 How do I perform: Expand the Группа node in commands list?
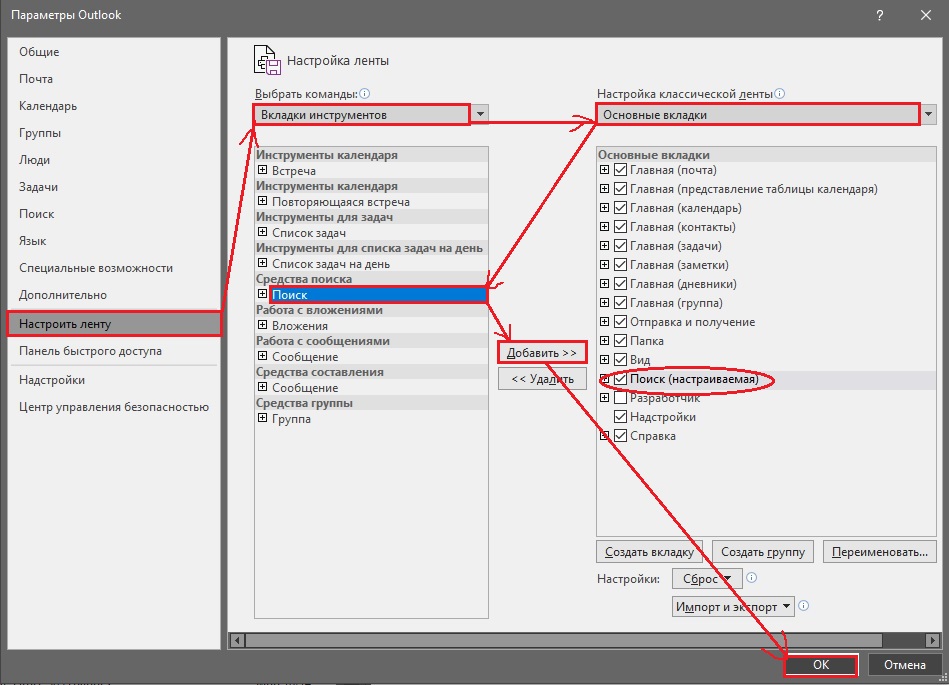pos(263,418)
